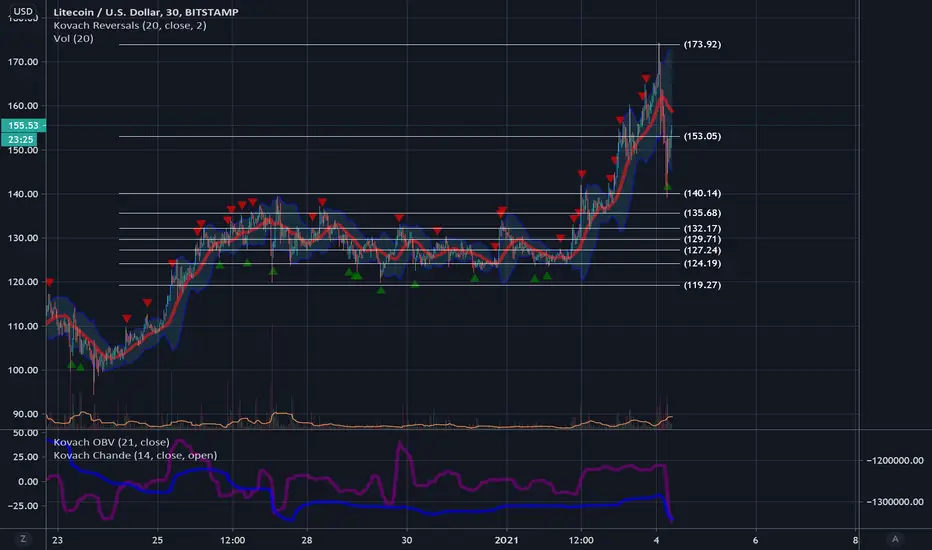Click the (140.14) price level label

702,193
